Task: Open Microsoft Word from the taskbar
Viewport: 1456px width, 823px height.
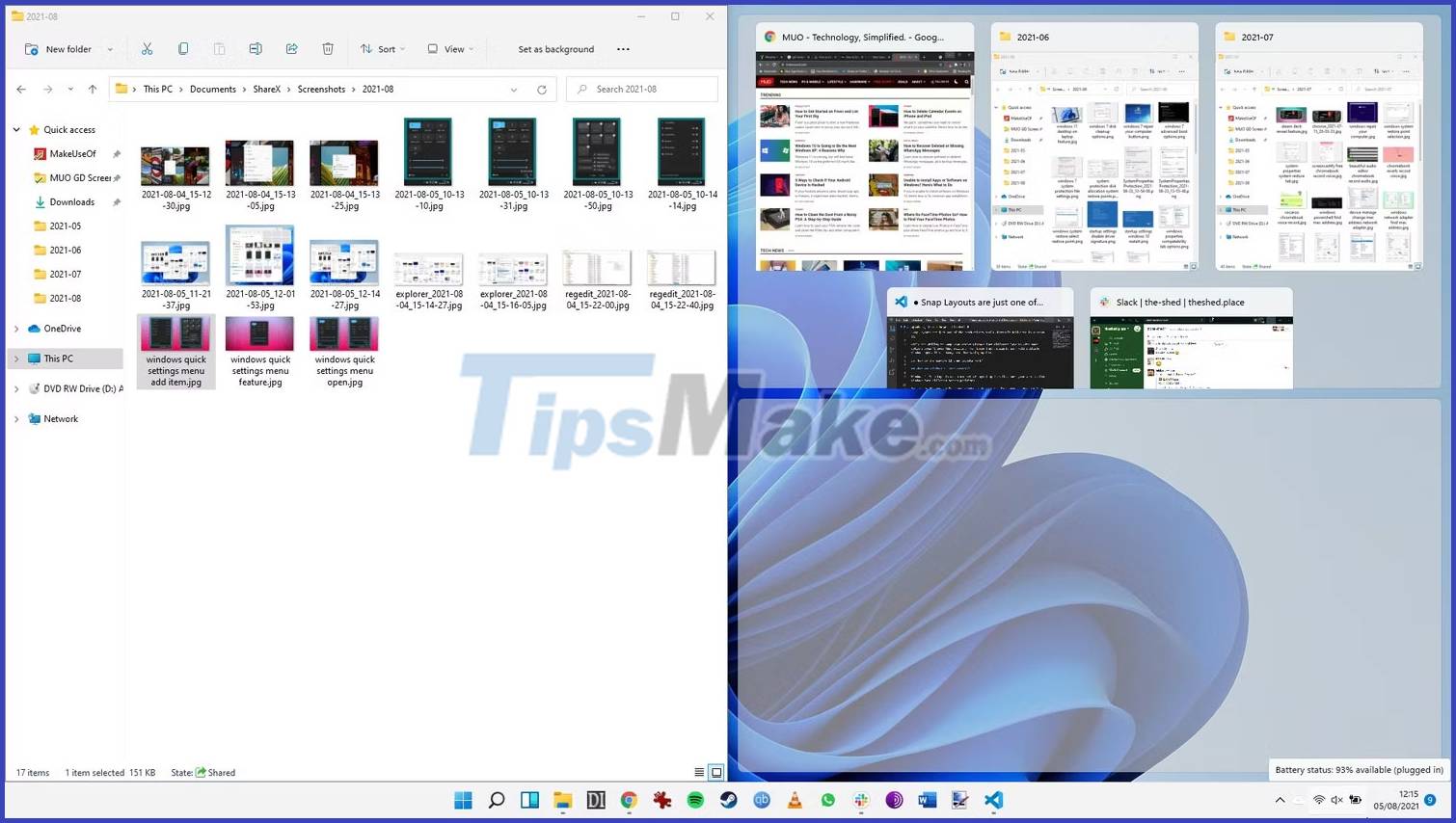Action: tap(928, 800)
